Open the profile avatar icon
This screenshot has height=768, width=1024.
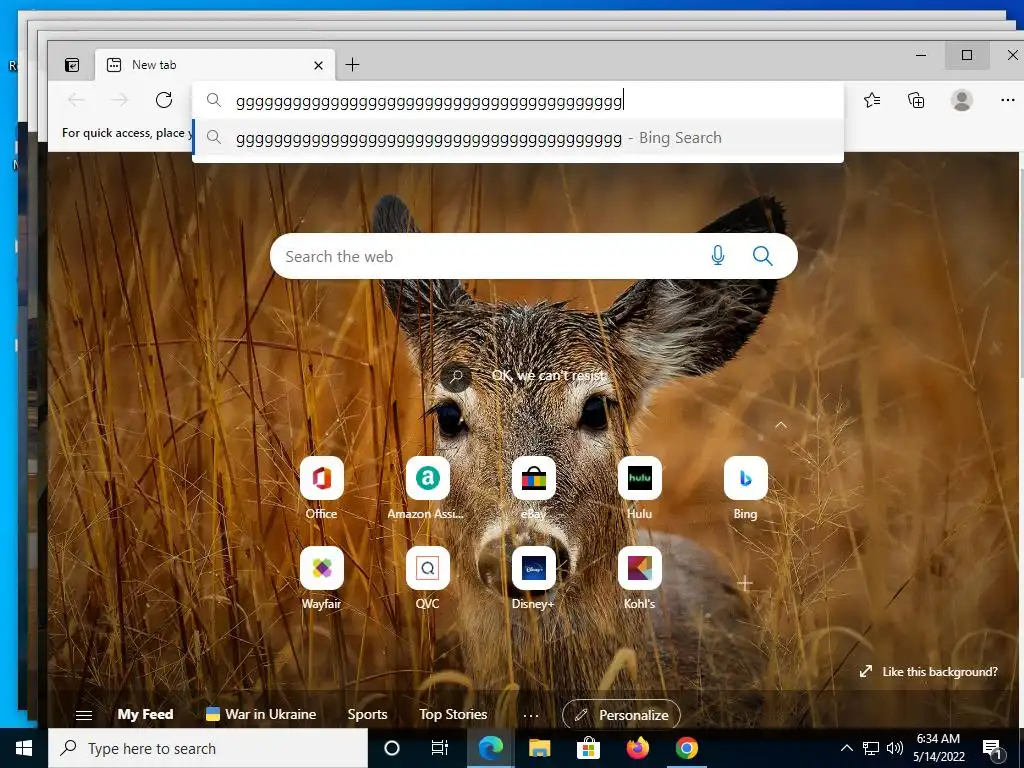pos(961,100)
